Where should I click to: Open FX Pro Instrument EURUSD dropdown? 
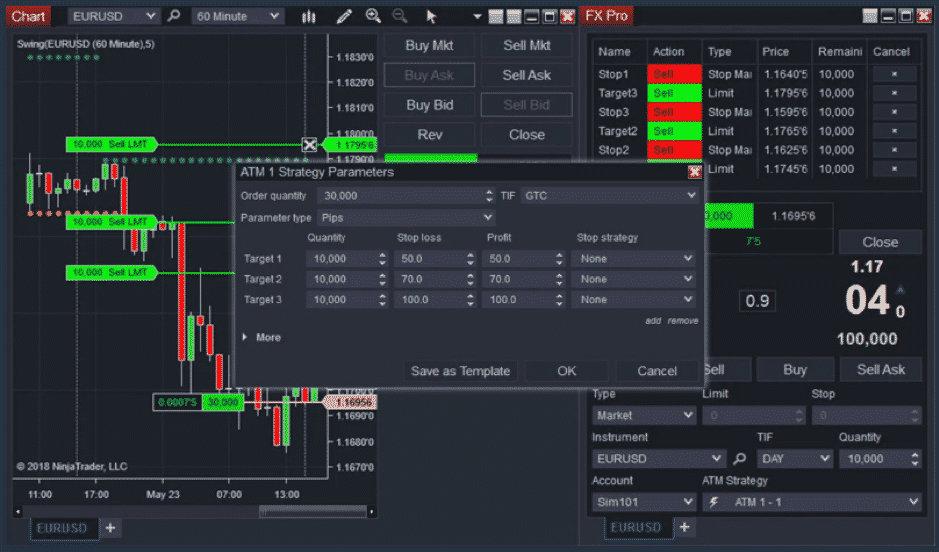659,459
